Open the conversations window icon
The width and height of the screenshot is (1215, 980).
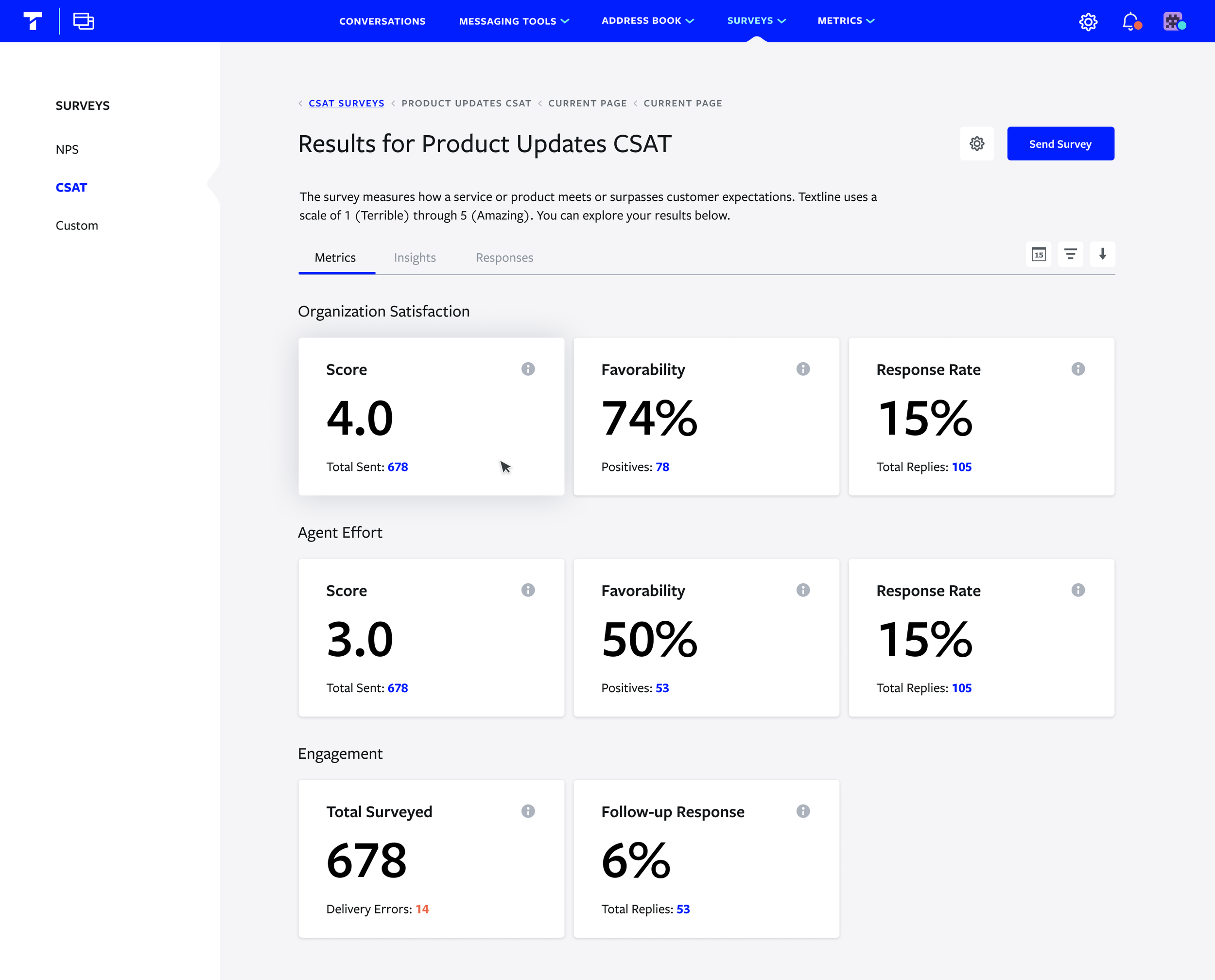(84, 21)
